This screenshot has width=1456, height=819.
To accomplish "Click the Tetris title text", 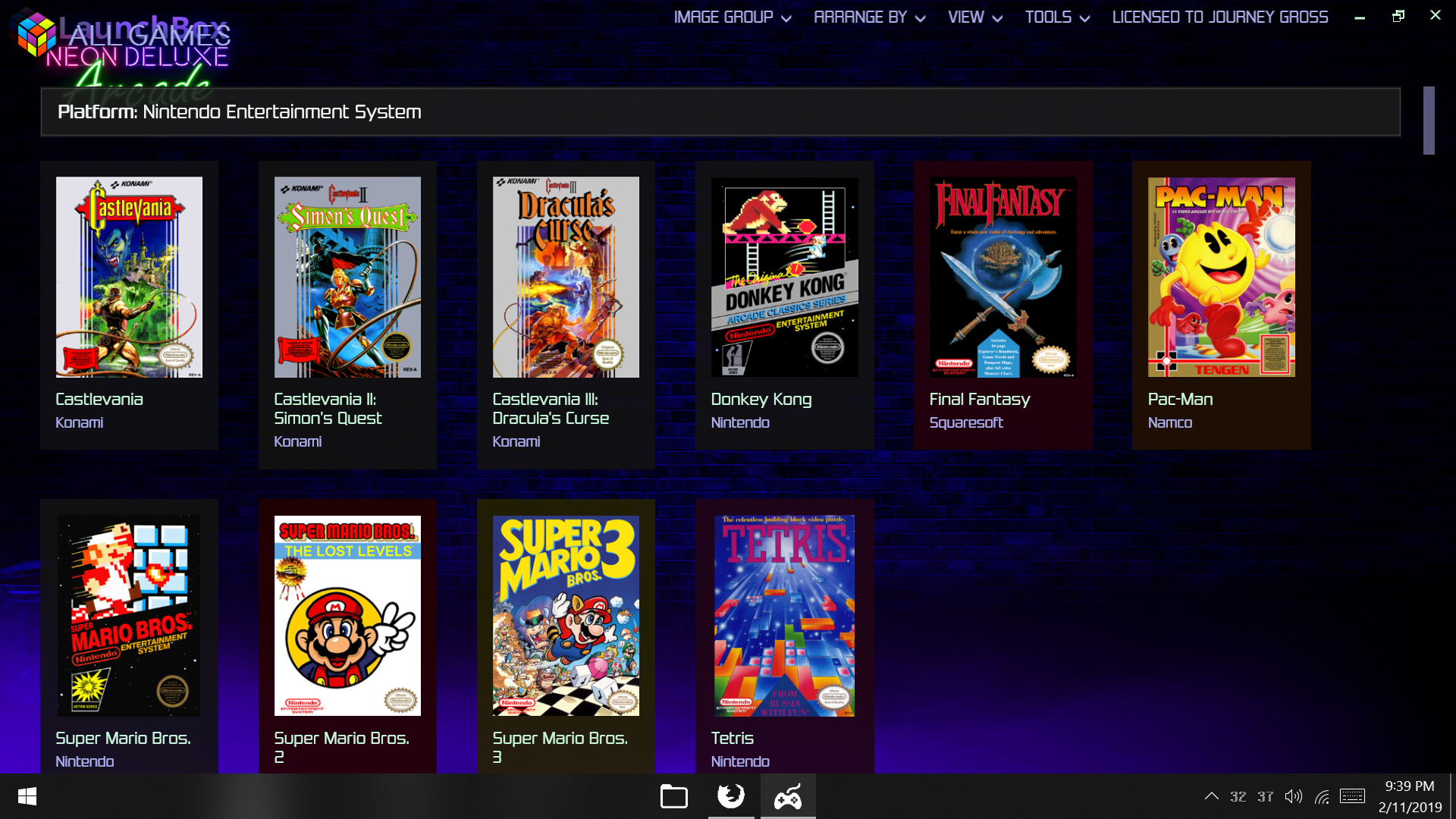I will coord(733,738).
